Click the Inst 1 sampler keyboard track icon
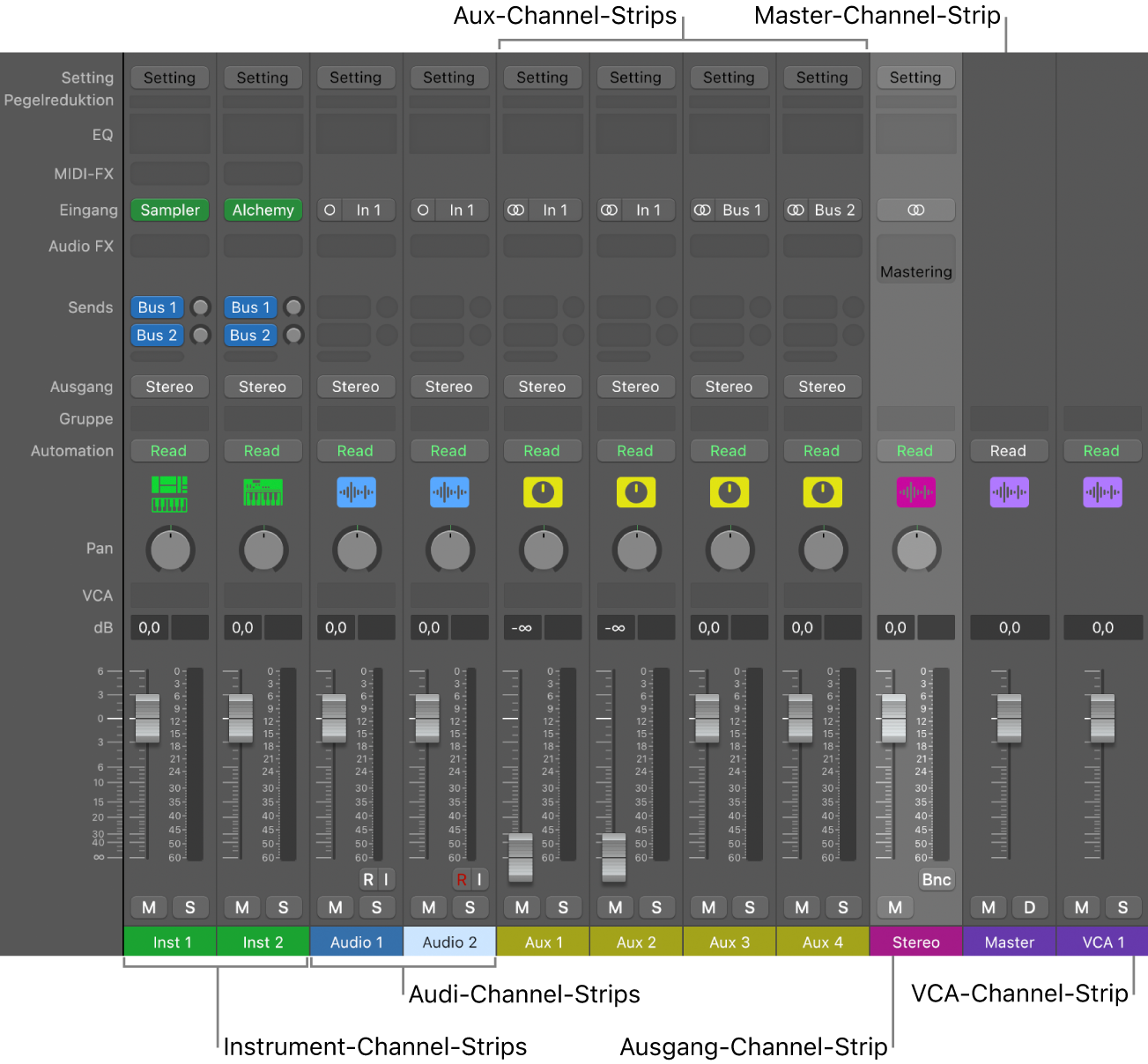Viewport: 1148px width, 1064px height. pos(169,493)
